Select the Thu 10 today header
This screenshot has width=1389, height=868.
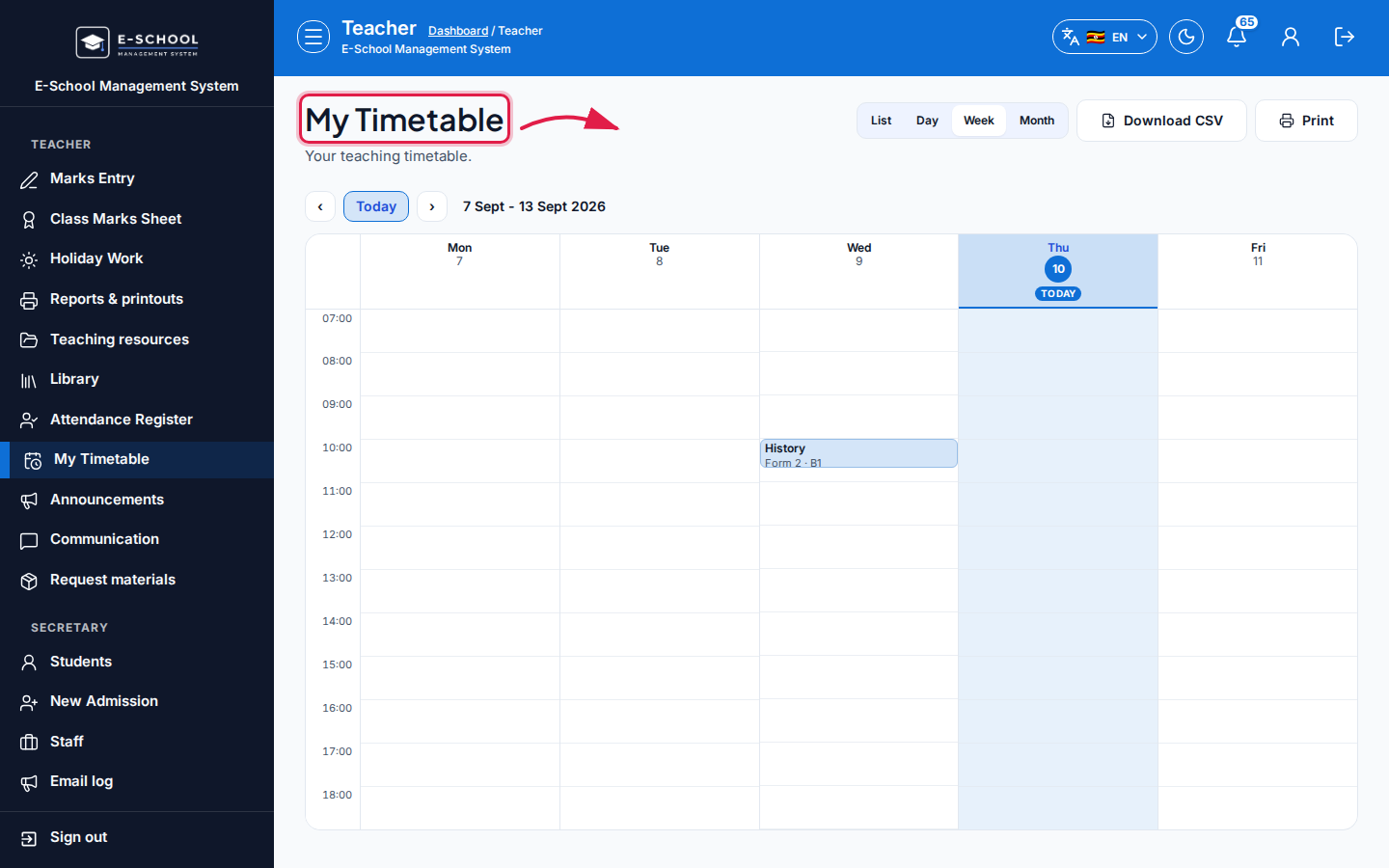coord(1058,272)
